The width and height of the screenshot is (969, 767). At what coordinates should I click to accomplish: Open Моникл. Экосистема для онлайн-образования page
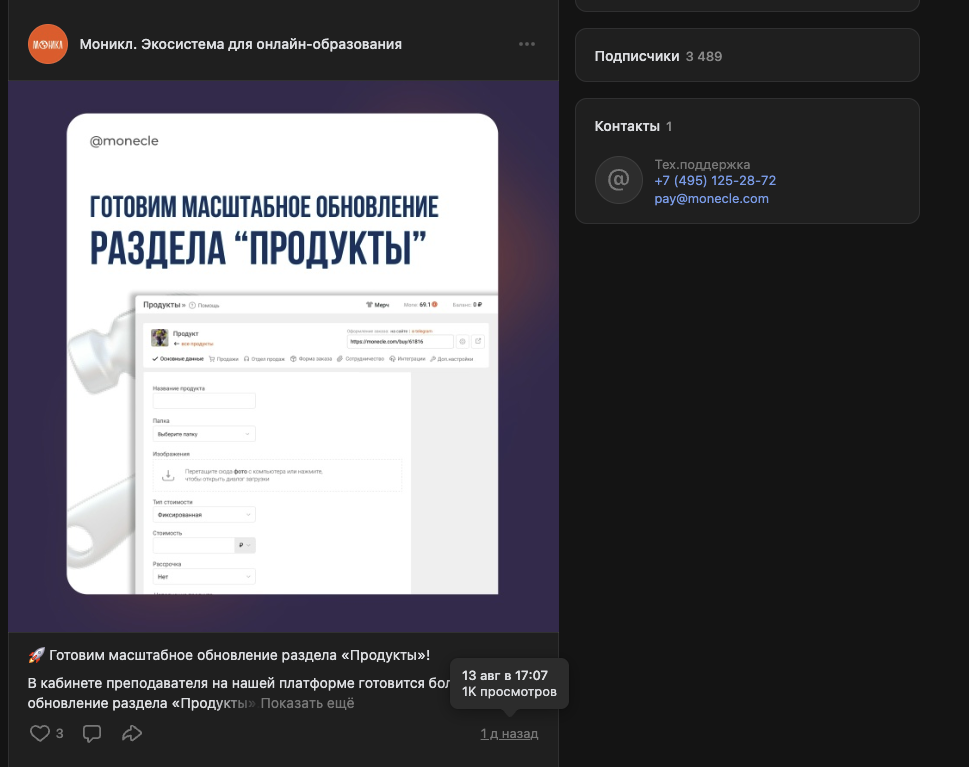pos(240,44)
